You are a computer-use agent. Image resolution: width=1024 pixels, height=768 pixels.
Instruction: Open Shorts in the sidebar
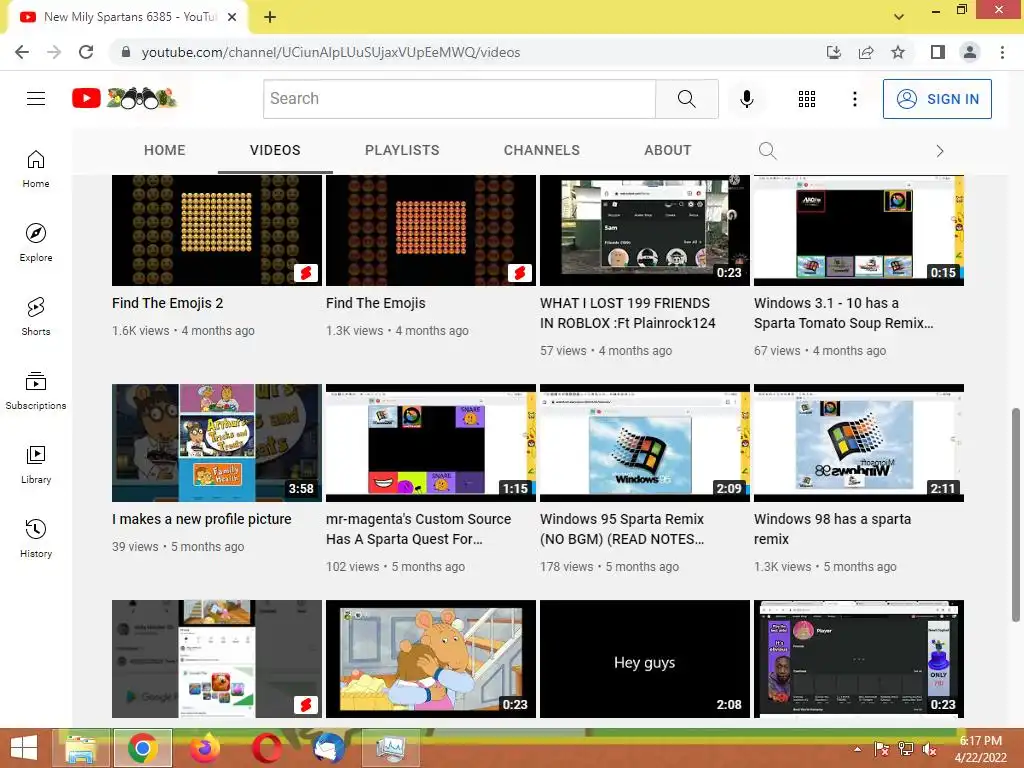[36, 316]
